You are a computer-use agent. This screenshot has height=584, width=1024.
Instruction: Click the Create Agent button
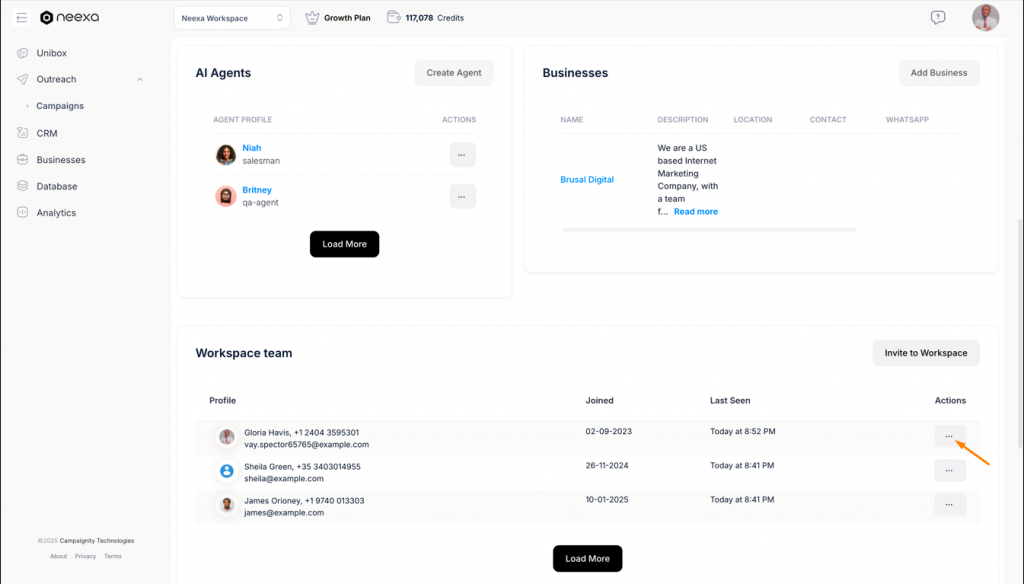pyautogui.click(x=454, y=73)
